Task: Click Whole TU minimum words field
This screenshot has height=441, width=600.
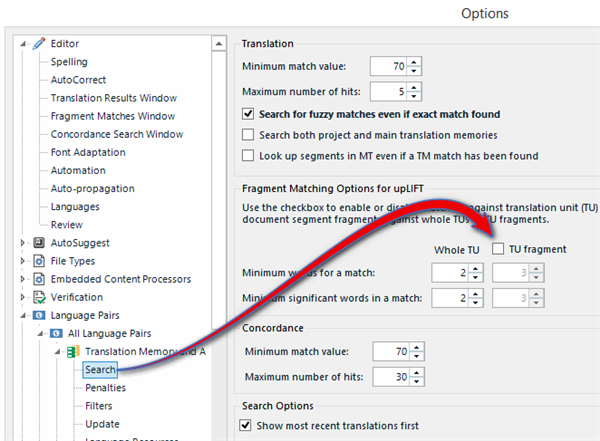Action: click(450, 273)
